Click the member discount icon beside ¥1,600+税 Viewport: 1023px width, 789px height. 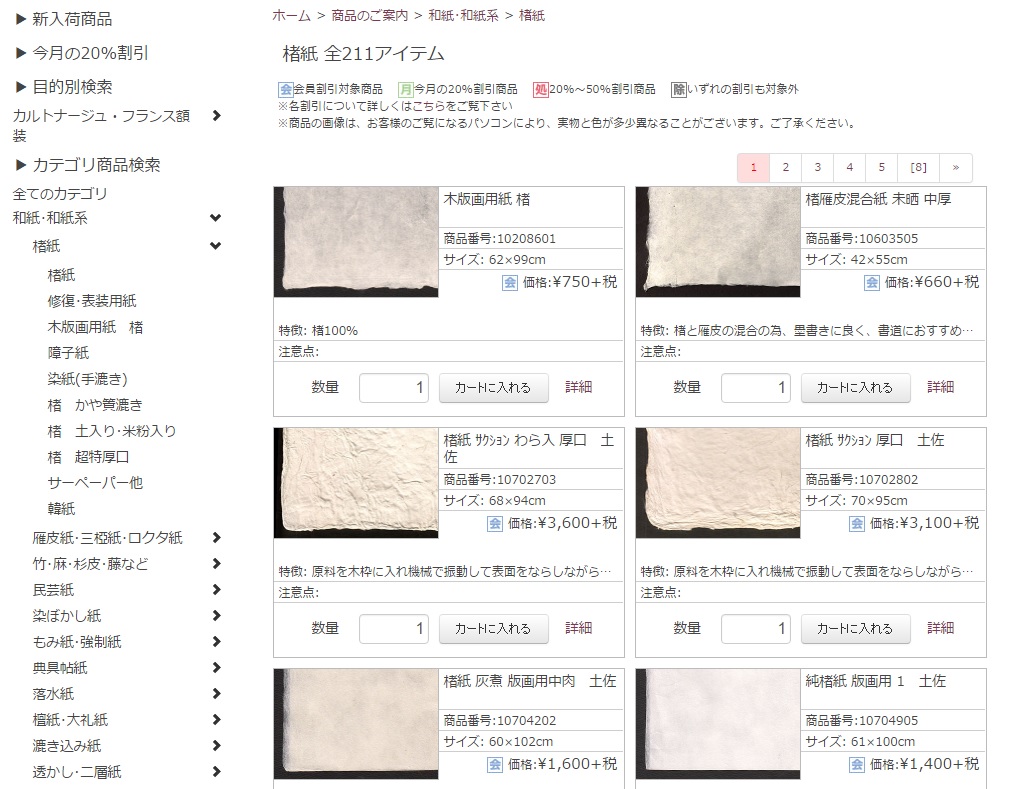point(495,764)
